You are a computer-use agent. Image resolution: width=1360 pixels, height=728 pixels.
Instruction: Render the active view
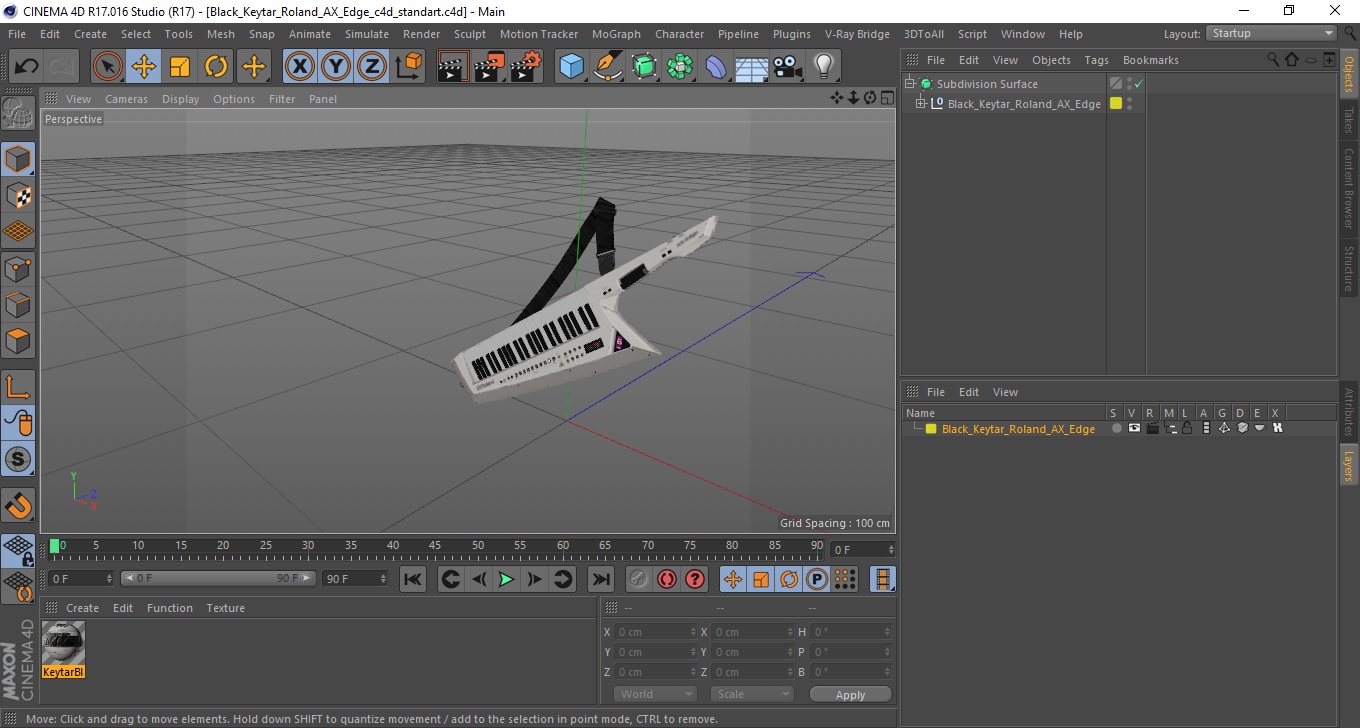click(x=454, y=67)
